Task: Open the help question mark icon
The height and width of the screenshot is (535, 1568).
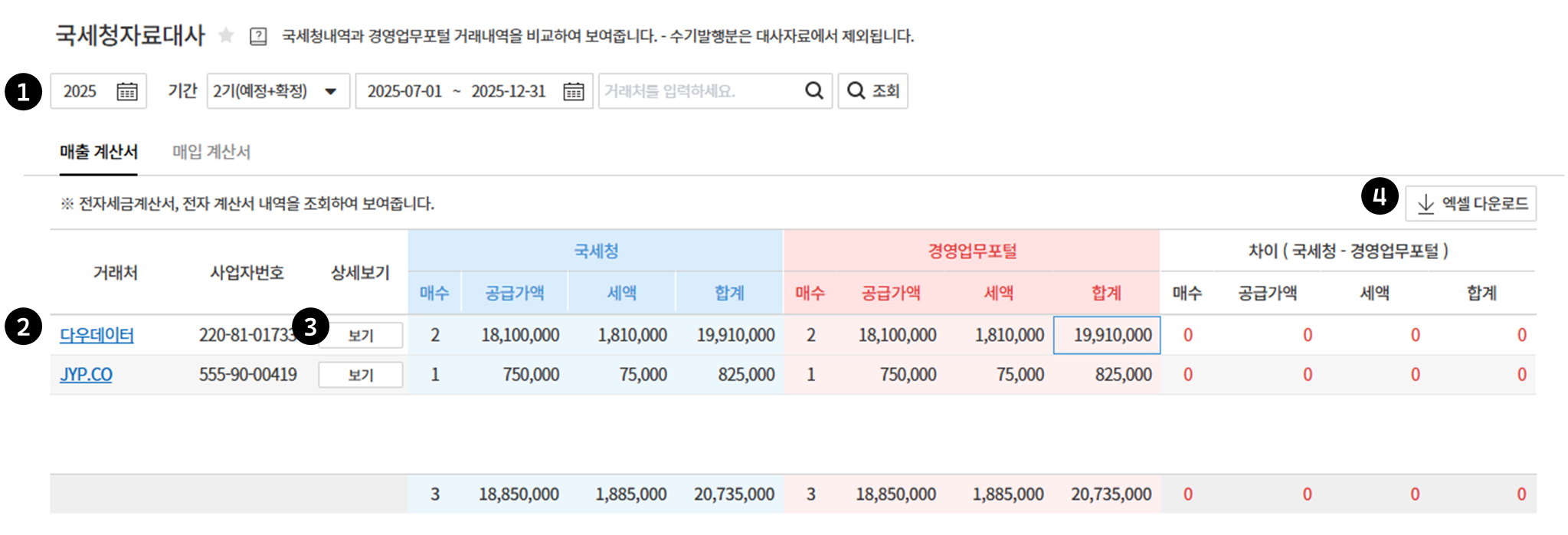Action: pyautogui.click(x=258, y=36)
